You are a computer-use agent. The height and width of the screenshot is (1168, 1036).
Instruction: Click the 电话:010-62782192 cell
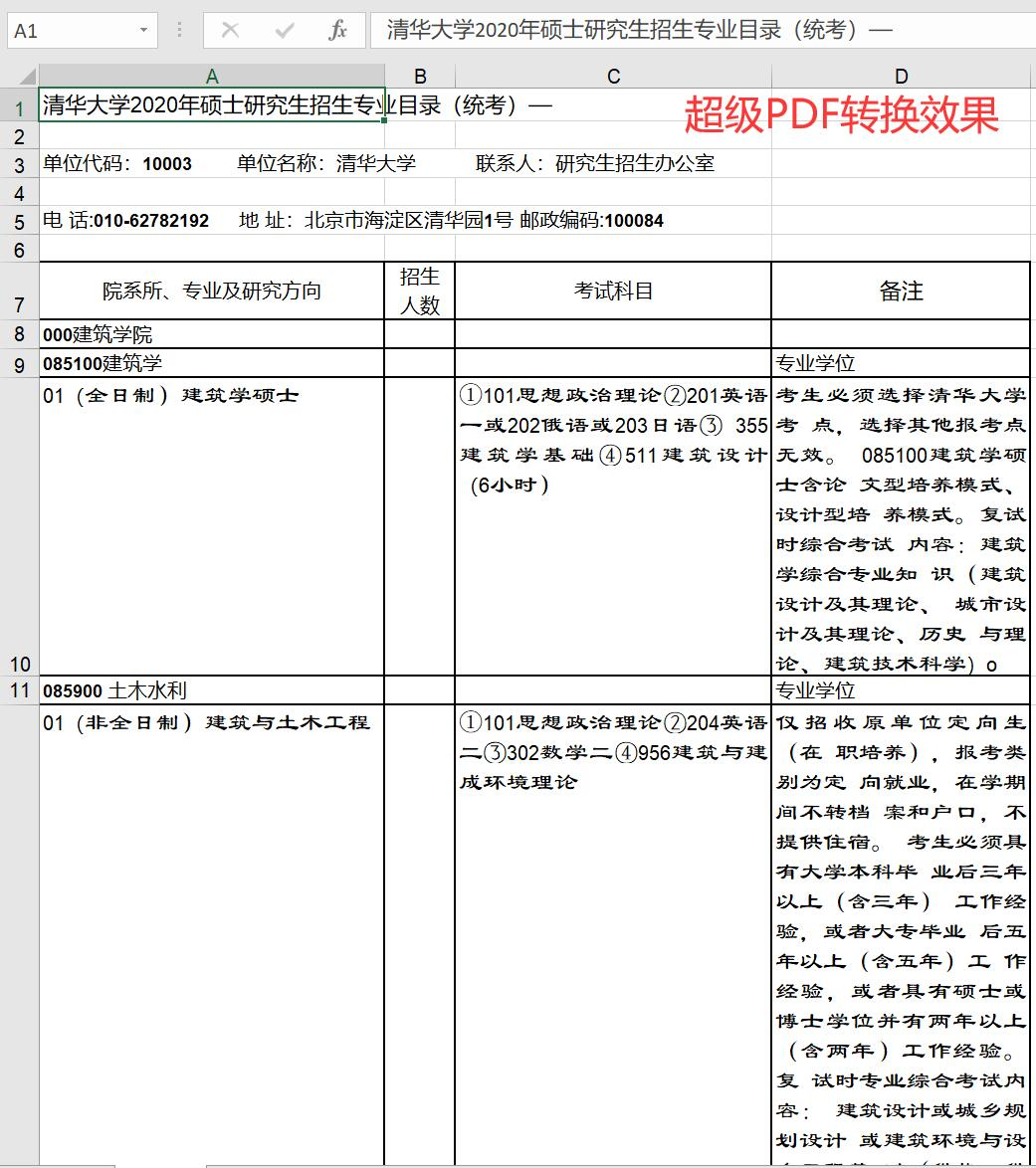[212, 221]
